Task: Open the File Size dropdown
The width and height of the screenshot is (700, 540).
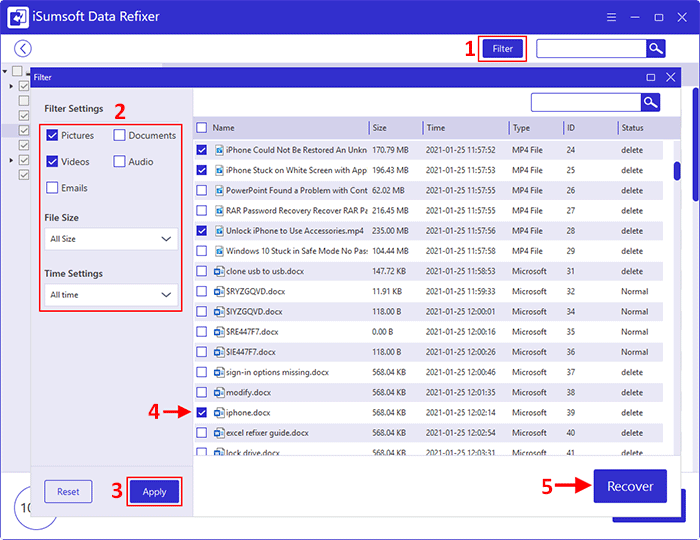Action: coord(111,239)
